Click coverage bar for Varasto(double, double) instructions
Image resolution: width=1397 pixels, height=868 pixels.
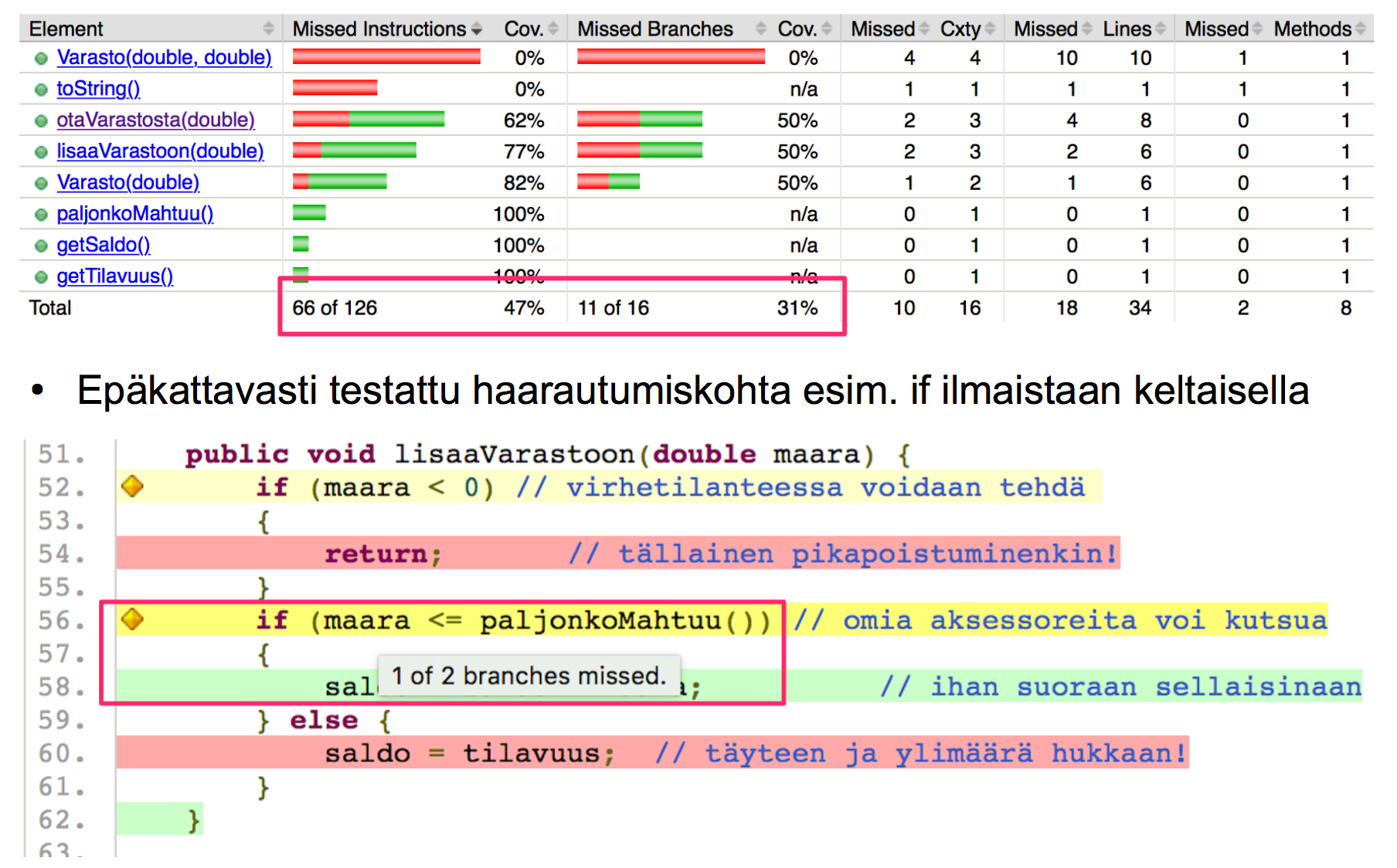point(386,57)
